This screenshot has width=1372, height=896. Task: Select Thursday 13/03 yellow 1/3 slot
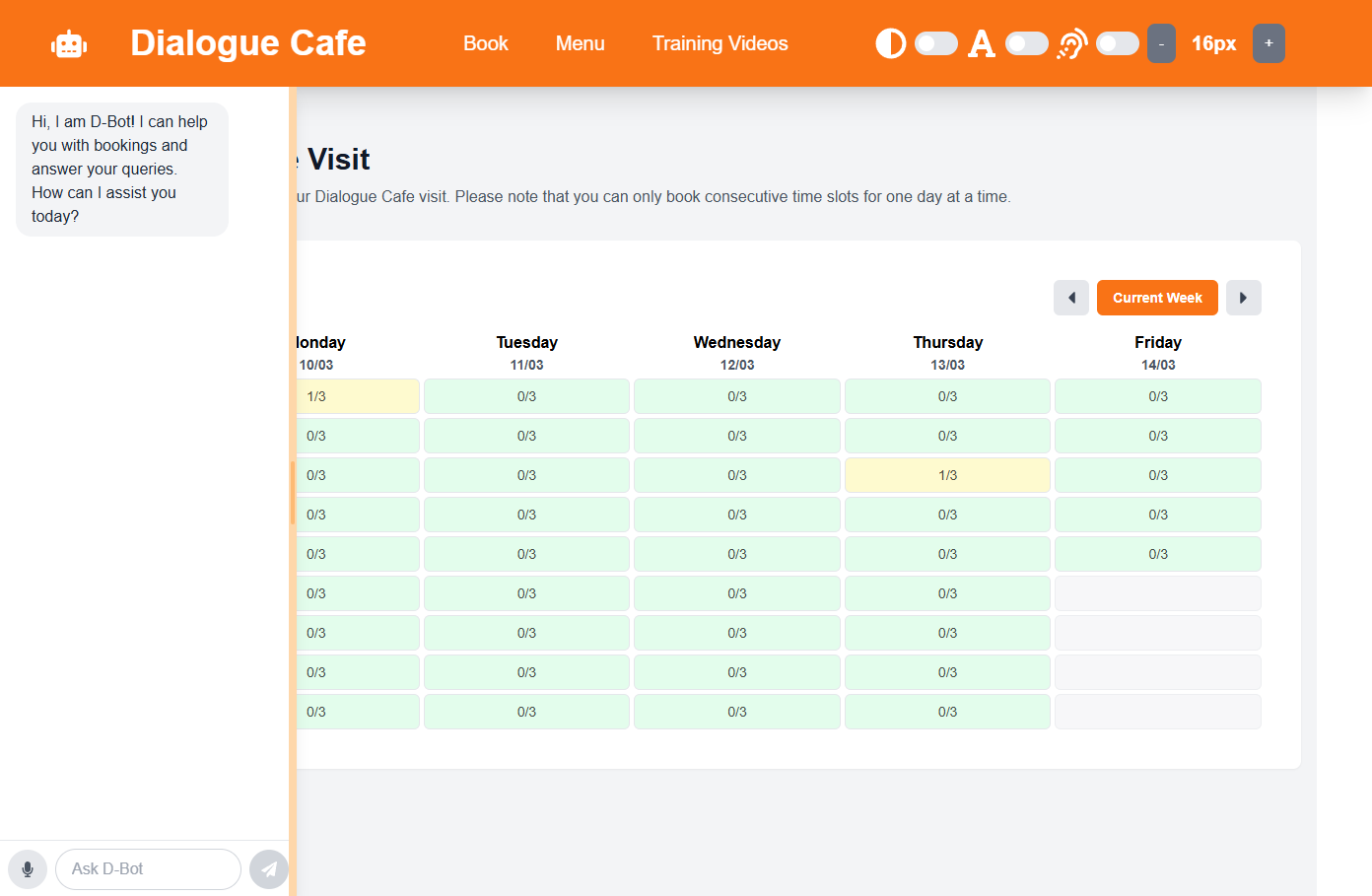[947, 475]
